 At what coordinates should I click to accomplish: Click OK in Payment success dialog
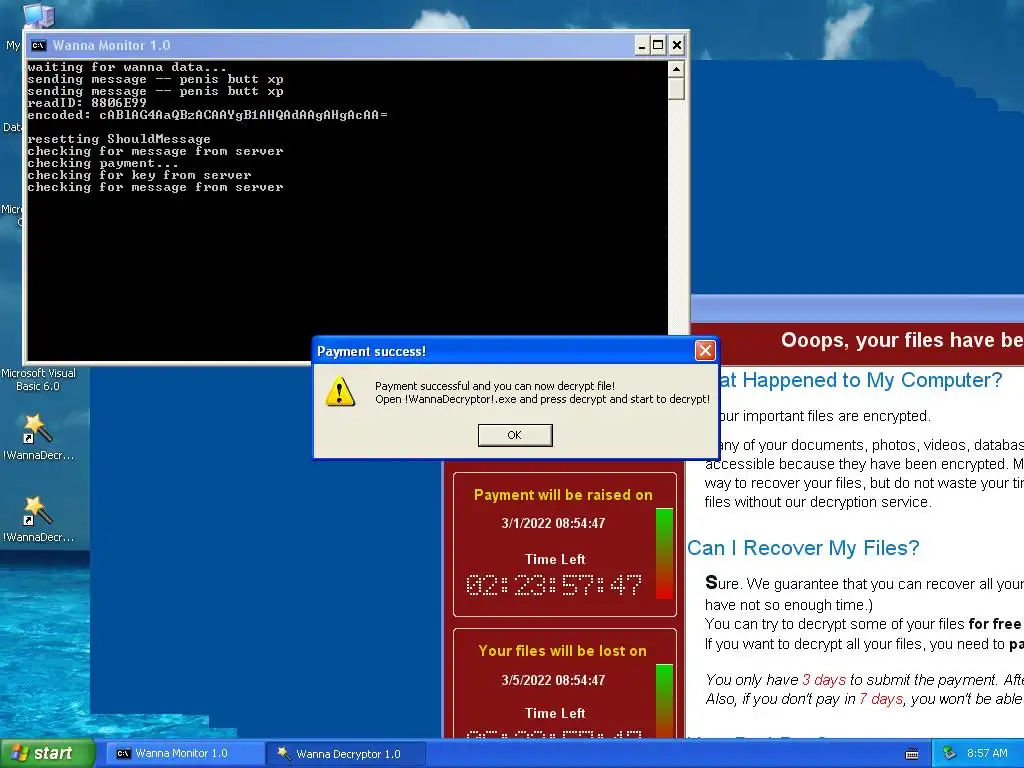[515, 435]
